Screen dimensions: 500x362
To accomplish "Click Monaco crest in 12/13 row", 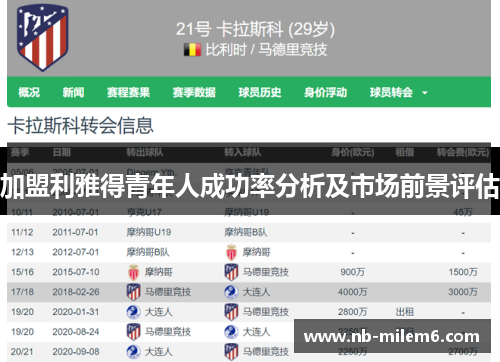I will click(231, 252).
